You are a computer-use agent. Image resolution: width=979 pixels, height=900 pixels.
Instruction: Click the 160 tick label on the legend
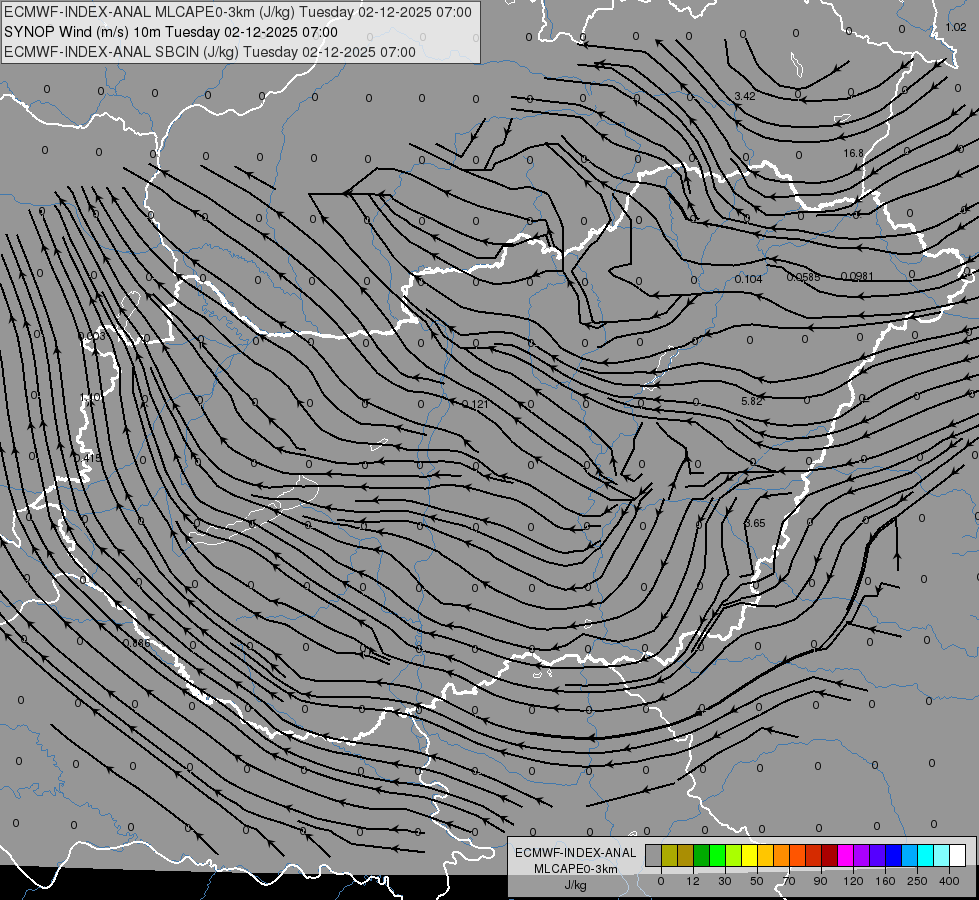coord(885,881)
